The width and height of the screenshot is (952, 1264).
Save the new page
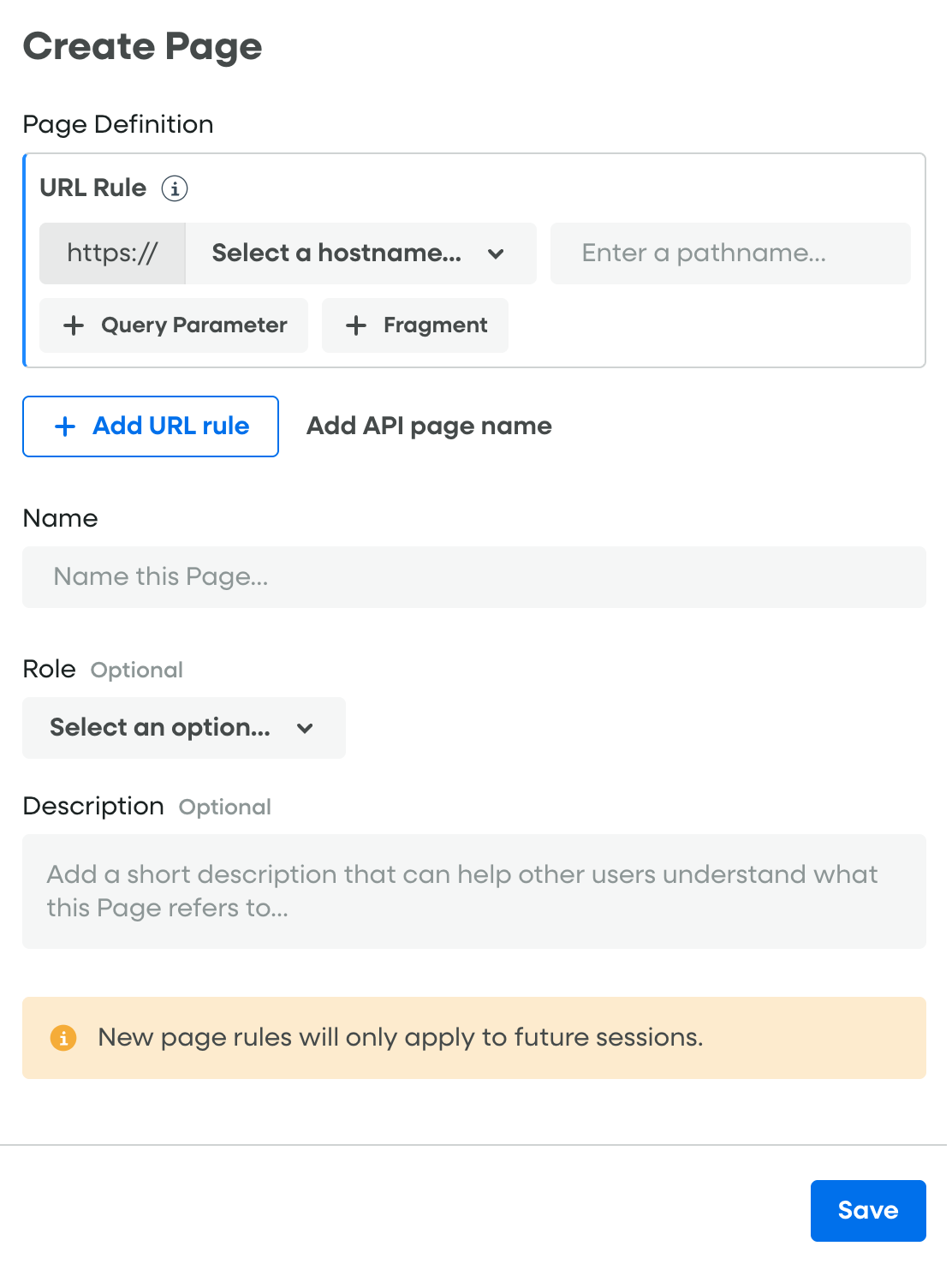pos(867,1210)
